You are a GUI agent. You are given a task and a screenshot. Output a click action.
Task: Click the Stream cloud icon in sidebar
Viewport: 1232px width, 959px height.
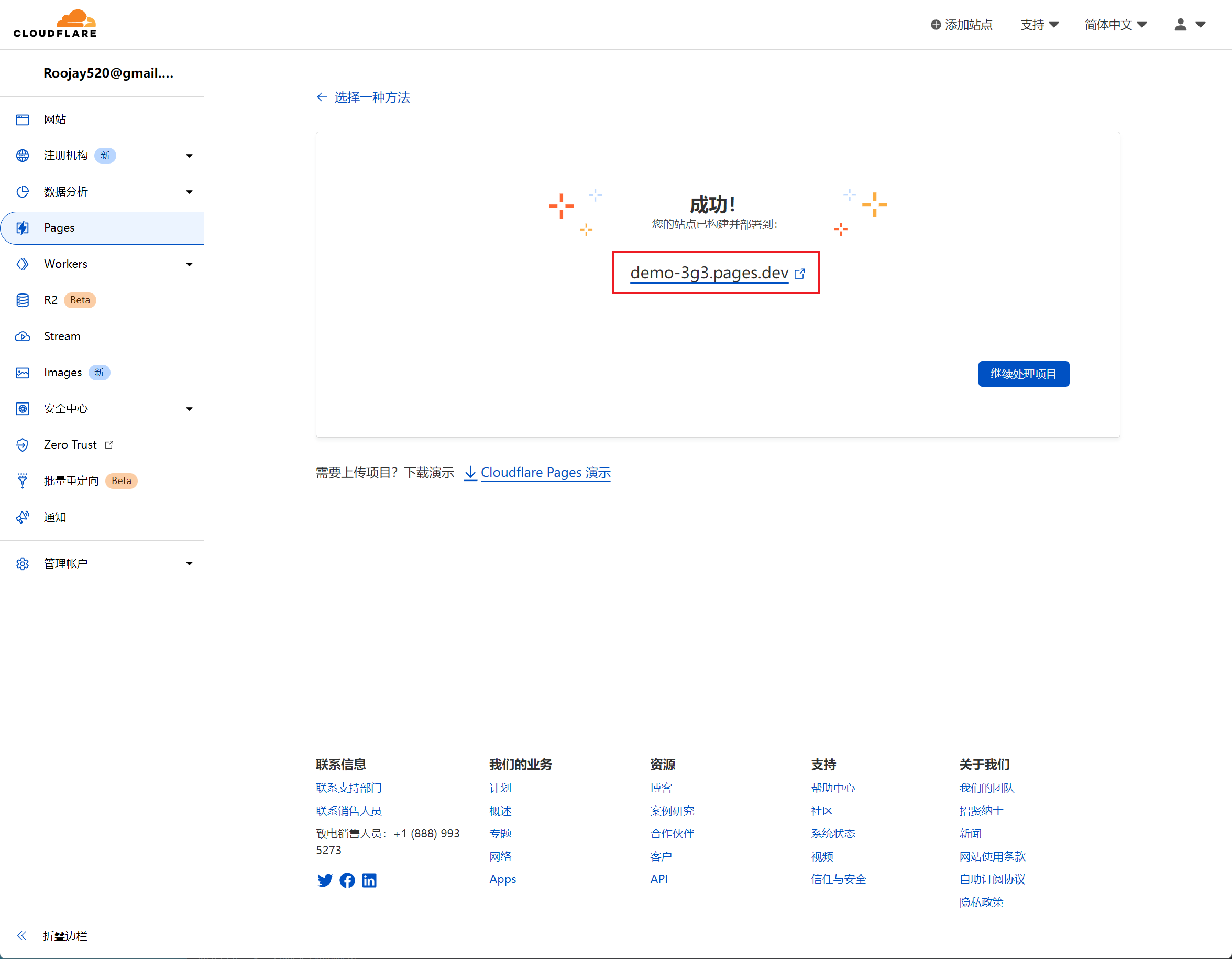(23, 336)
